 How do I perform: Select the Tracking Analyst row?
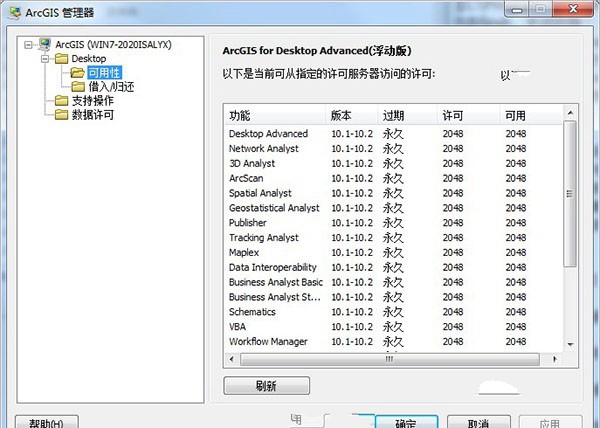pyautogui.click(x=393, y=238)
